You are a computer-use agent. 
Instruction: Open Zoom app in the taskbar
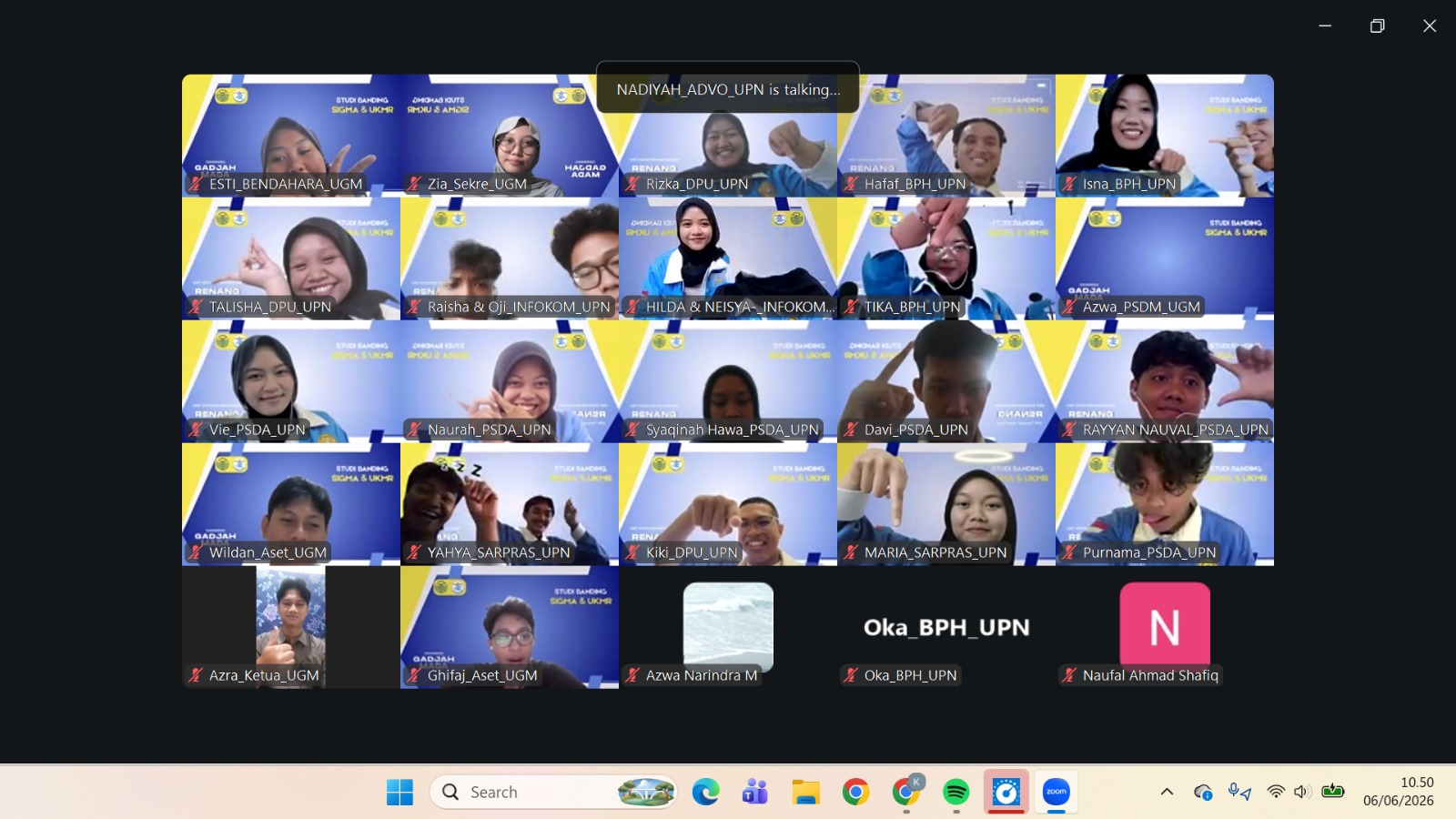click(x=1056, y=792)
